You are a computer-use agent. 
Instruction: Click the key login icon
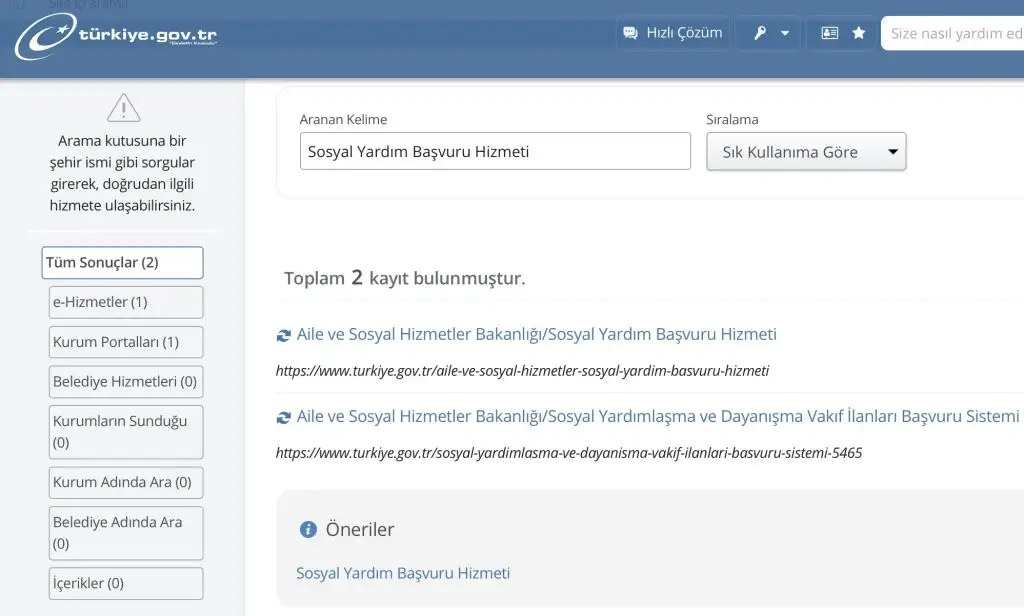[x=760, y=33]
